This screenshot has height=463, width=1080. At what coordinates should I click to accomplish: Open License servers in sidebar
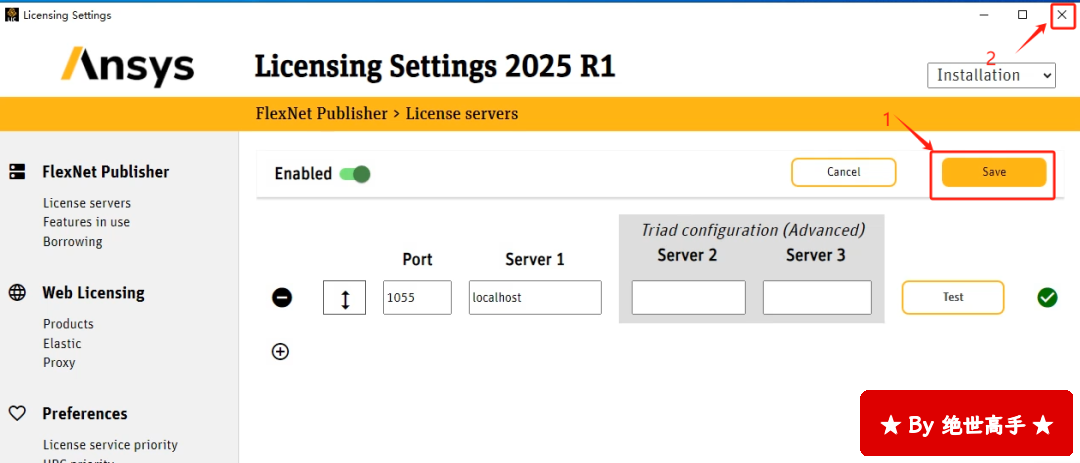click(x=87, y=203)
